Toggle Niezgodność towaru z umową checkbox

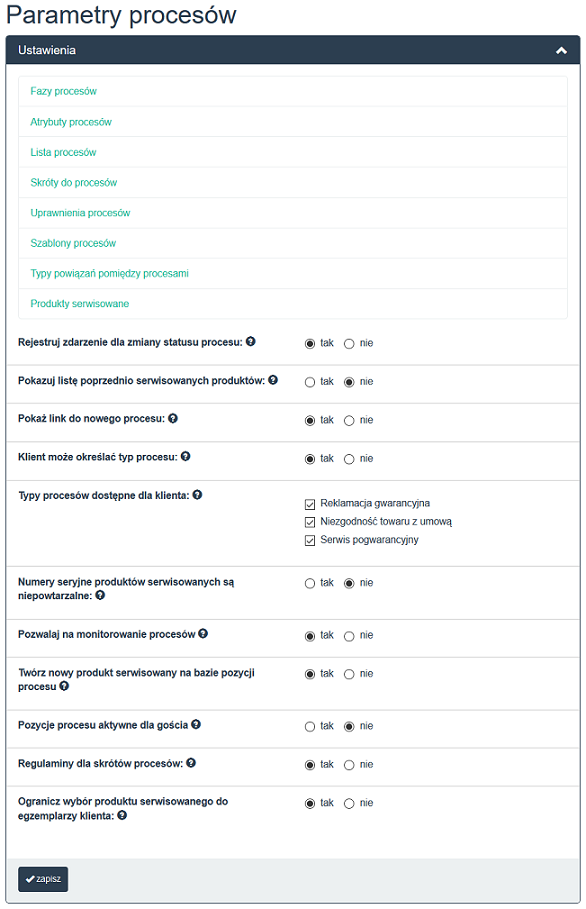pos(310,522)
